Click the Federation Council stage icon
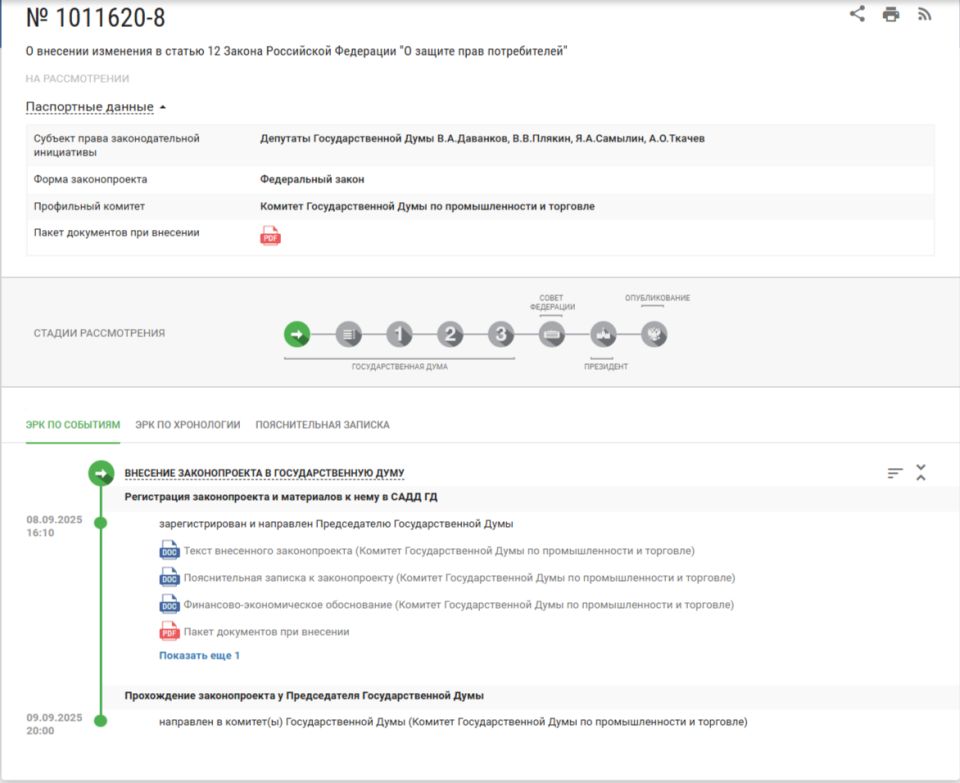960x783 pixels. [552, 334]
